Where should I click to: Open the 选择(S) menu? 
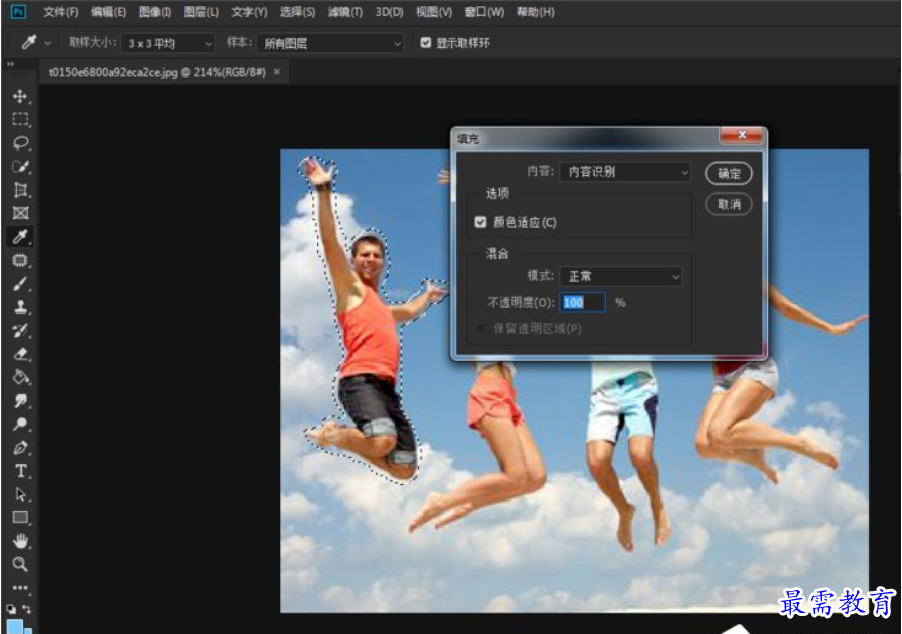(297, 12)
